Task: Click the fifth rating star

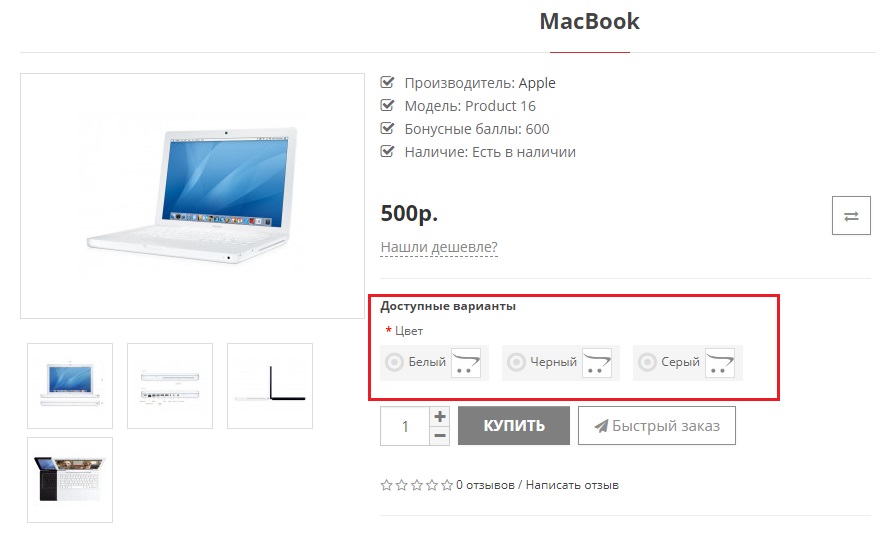Action: coord(446,485)
